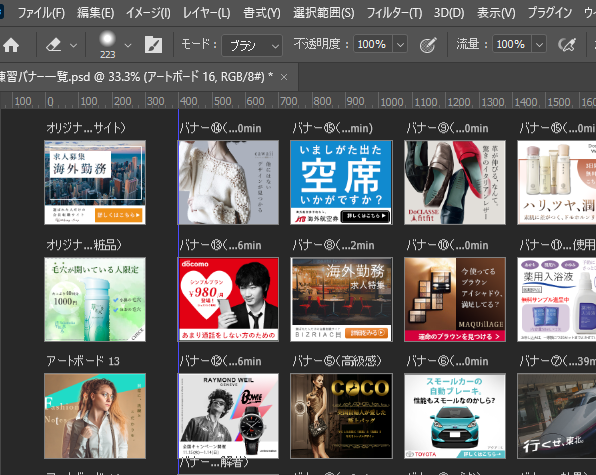This screenshot has height=475, width=596.
Task: Open the イメージ(I) menu
Action: (x=148, y=13)
